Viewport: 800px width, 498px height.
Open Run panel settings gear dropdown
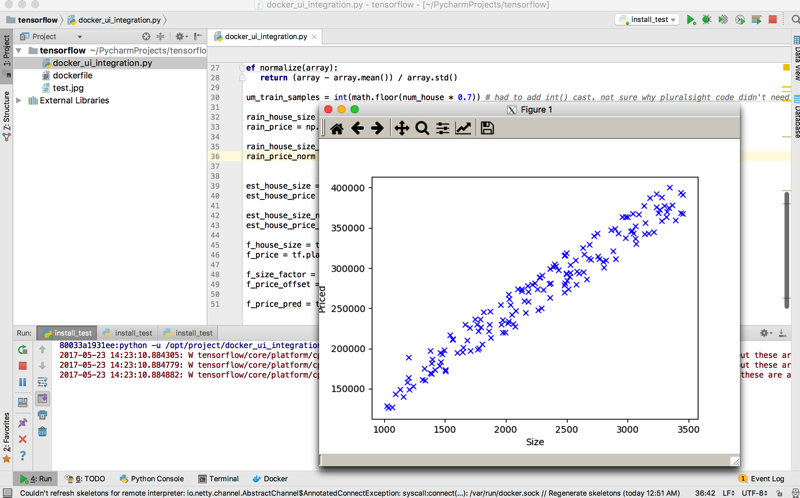765,333
